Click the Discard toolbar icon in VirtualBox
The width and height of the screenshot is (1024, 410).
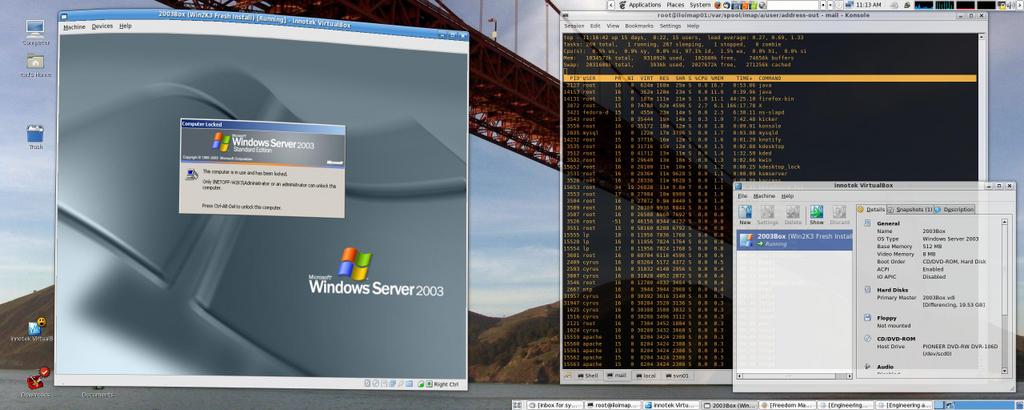(x=839, y=215)
